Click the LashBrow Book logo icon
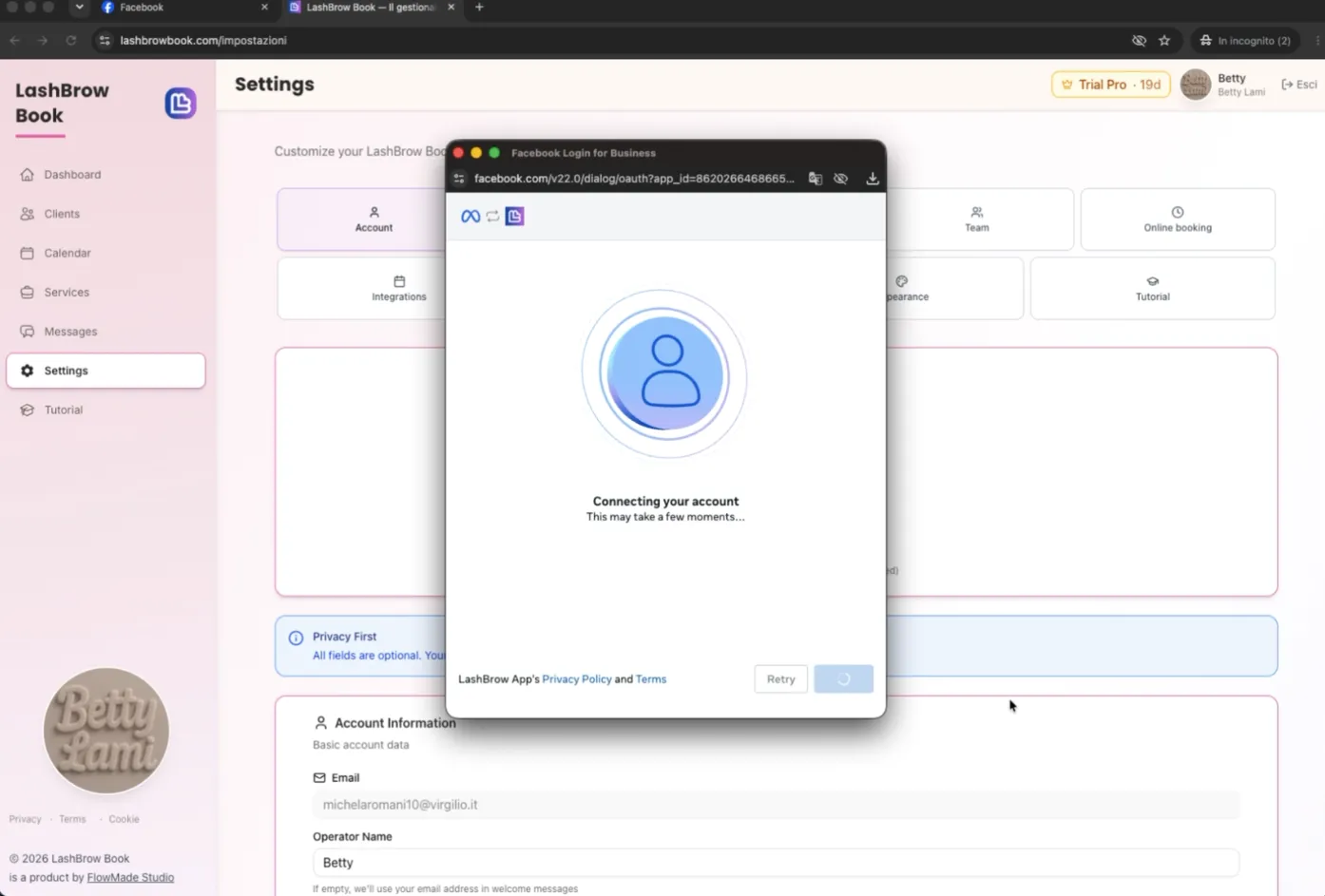1325x896 pixels. point(181,103)
